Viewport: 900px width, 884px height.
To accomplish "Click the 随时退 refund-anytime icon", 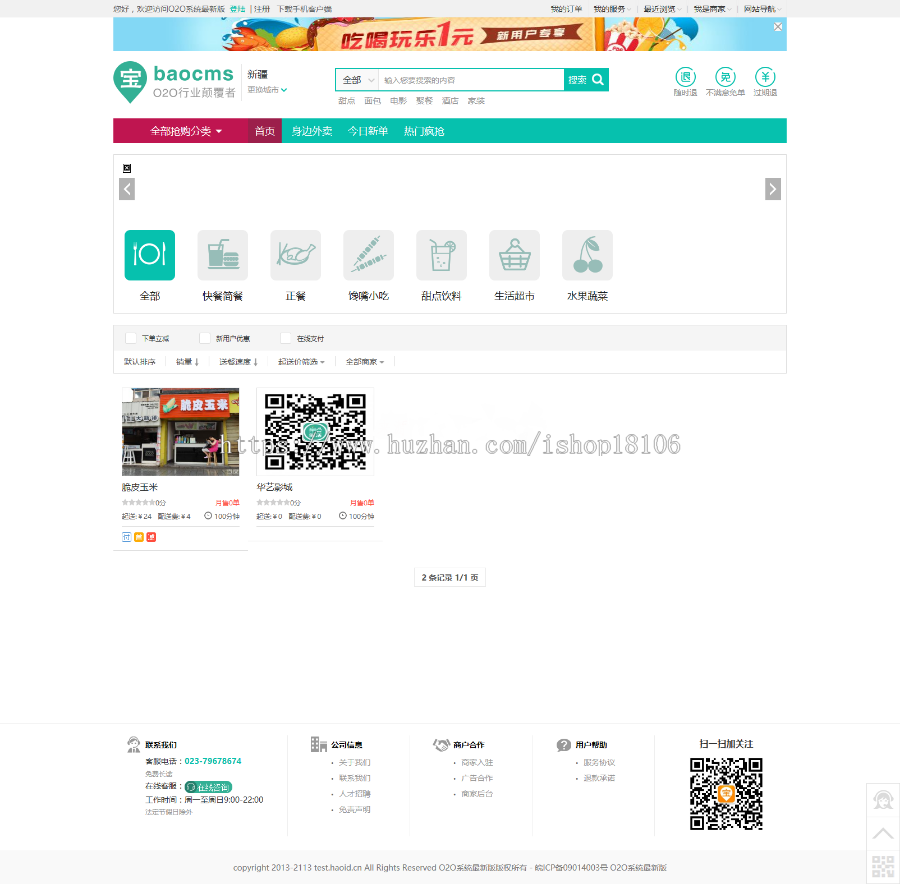I will click(685, 77).
